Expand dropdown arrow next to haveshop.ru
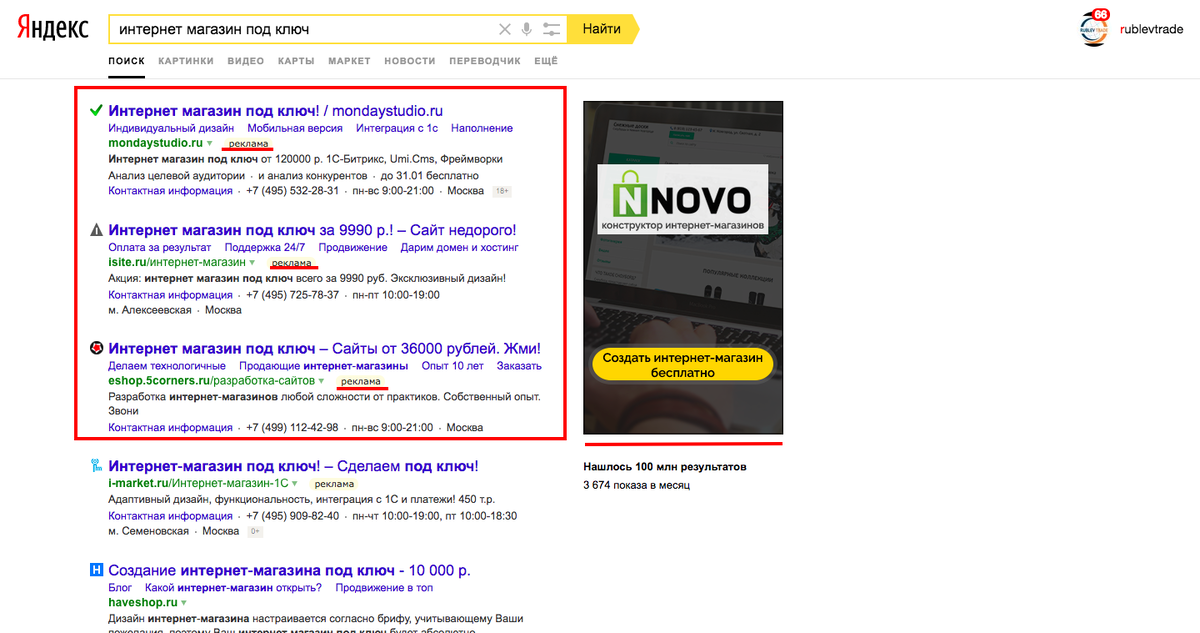 point(185,603)
